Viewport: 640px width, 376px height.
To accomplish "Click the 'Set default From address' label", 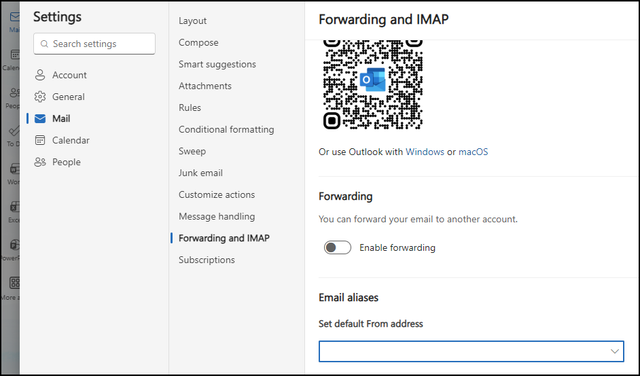I will click(x=371, y=324).
